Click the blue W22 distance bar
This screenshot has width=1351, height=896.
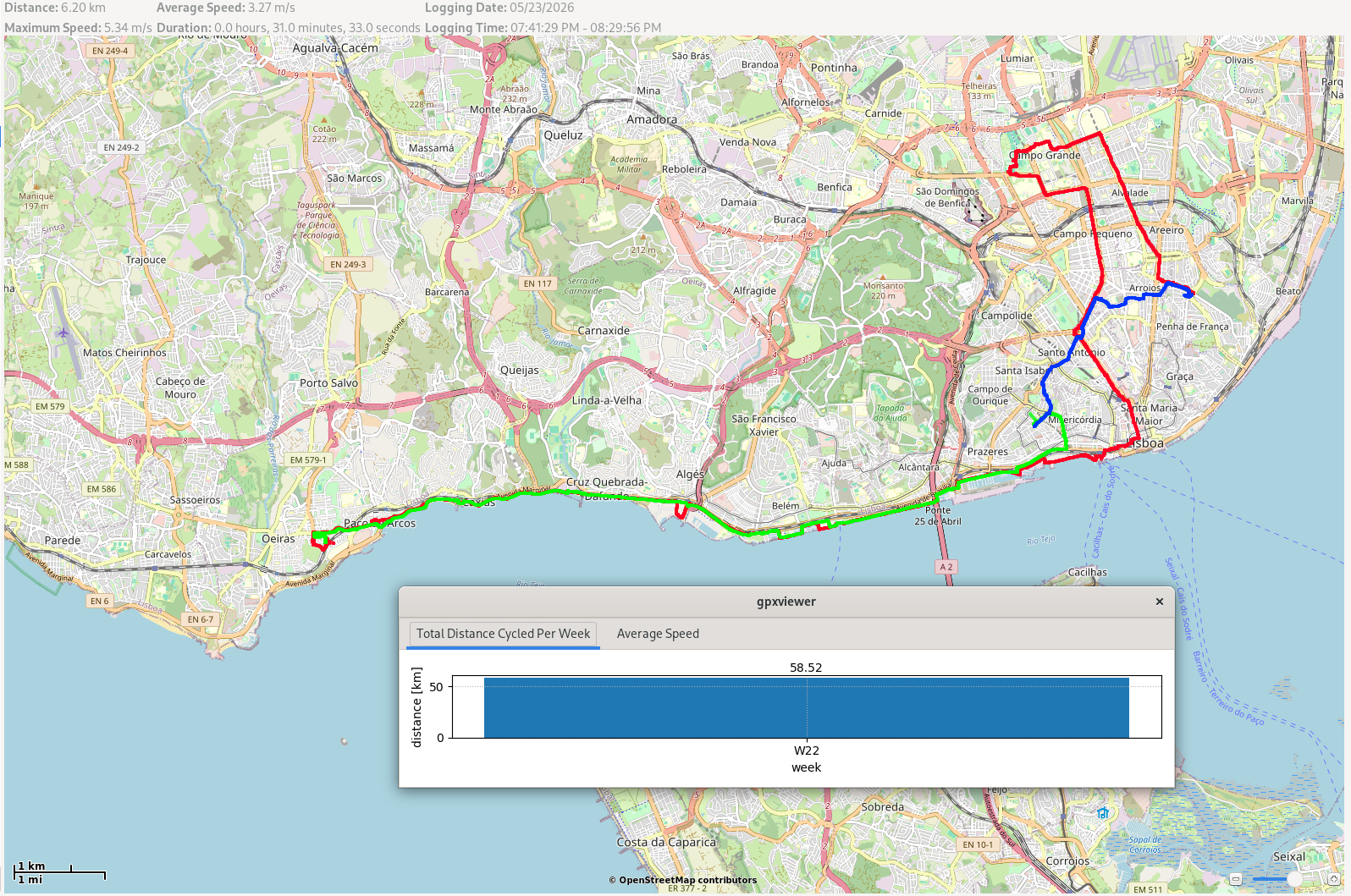(x=806, y=707)
